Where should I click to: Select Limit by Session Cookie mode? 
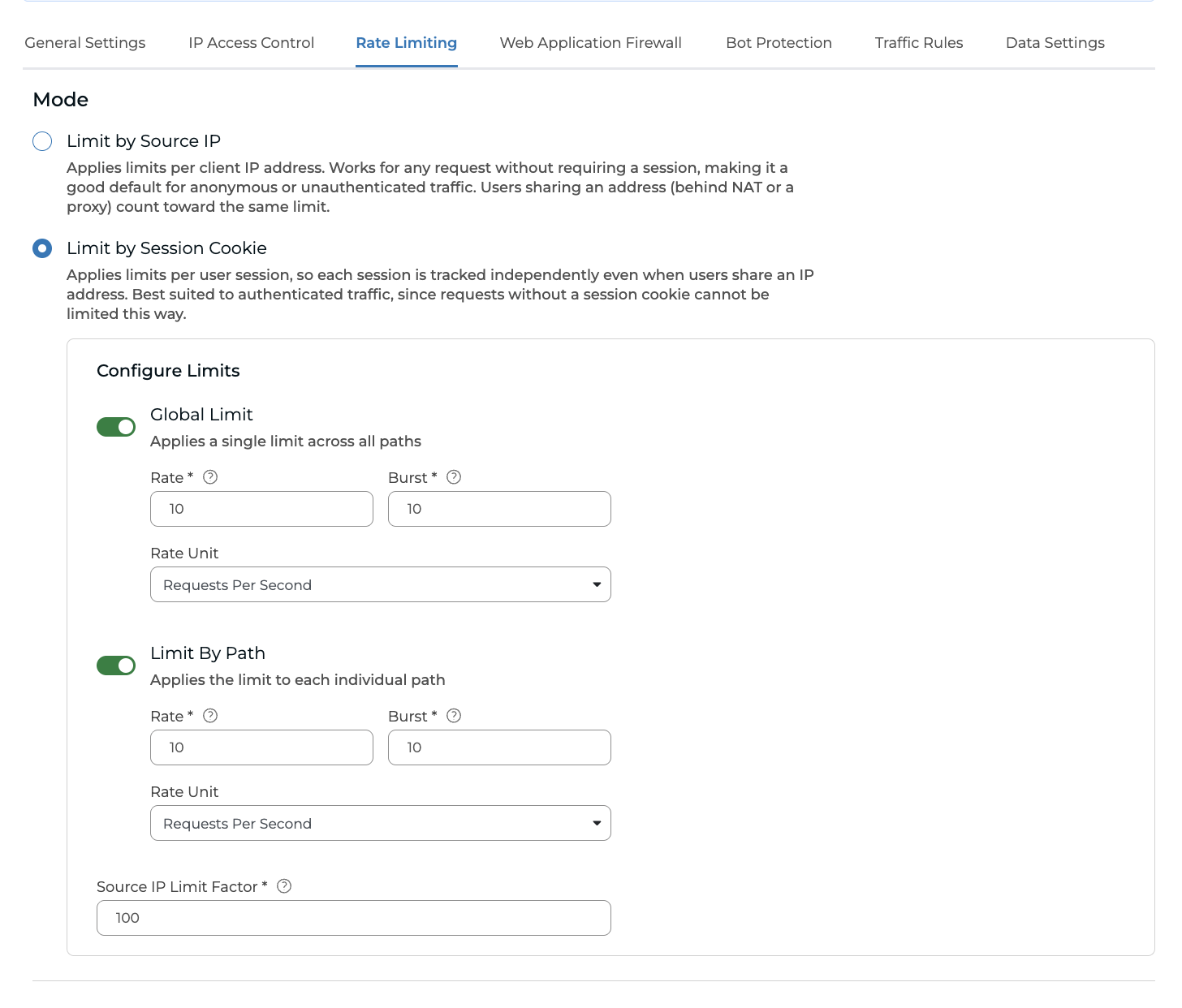coord(42,248)
